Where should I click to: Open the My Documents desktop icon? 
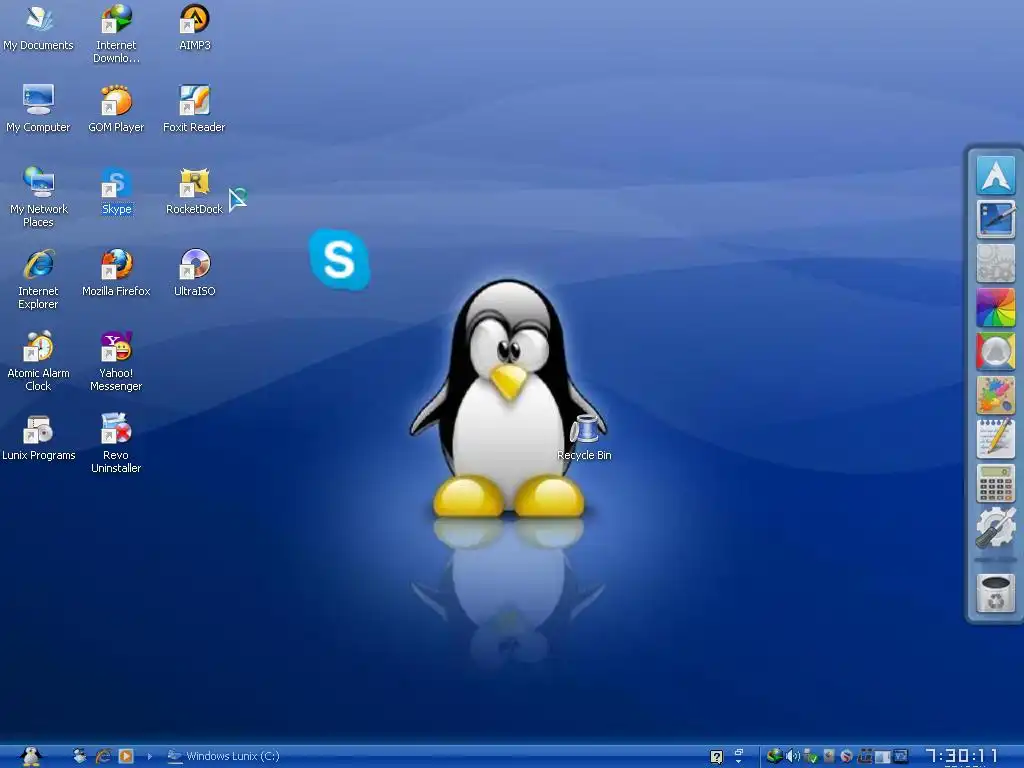click(x=39, y=29)
